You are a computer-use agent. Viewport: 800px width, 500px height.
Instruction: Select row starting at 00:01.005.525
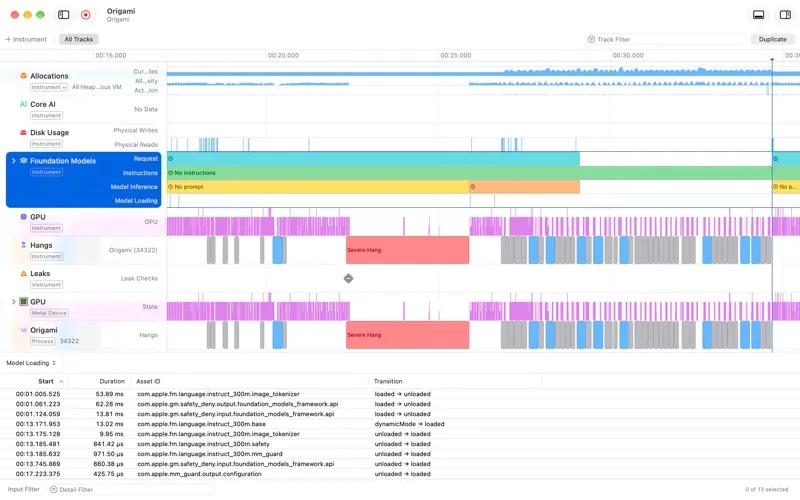(400, 394)
